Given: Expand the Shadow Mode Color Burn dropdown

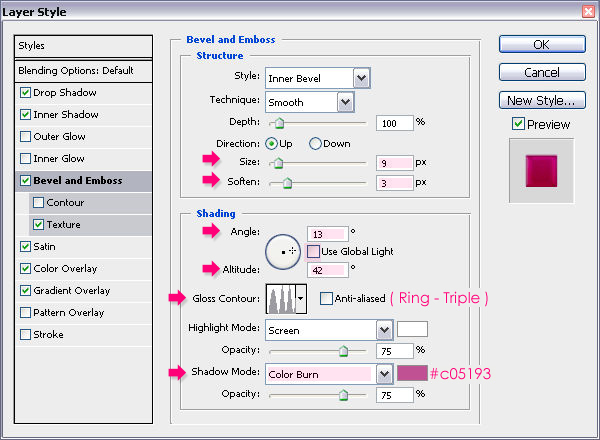Looking at the screenshot, I should 384,374.
